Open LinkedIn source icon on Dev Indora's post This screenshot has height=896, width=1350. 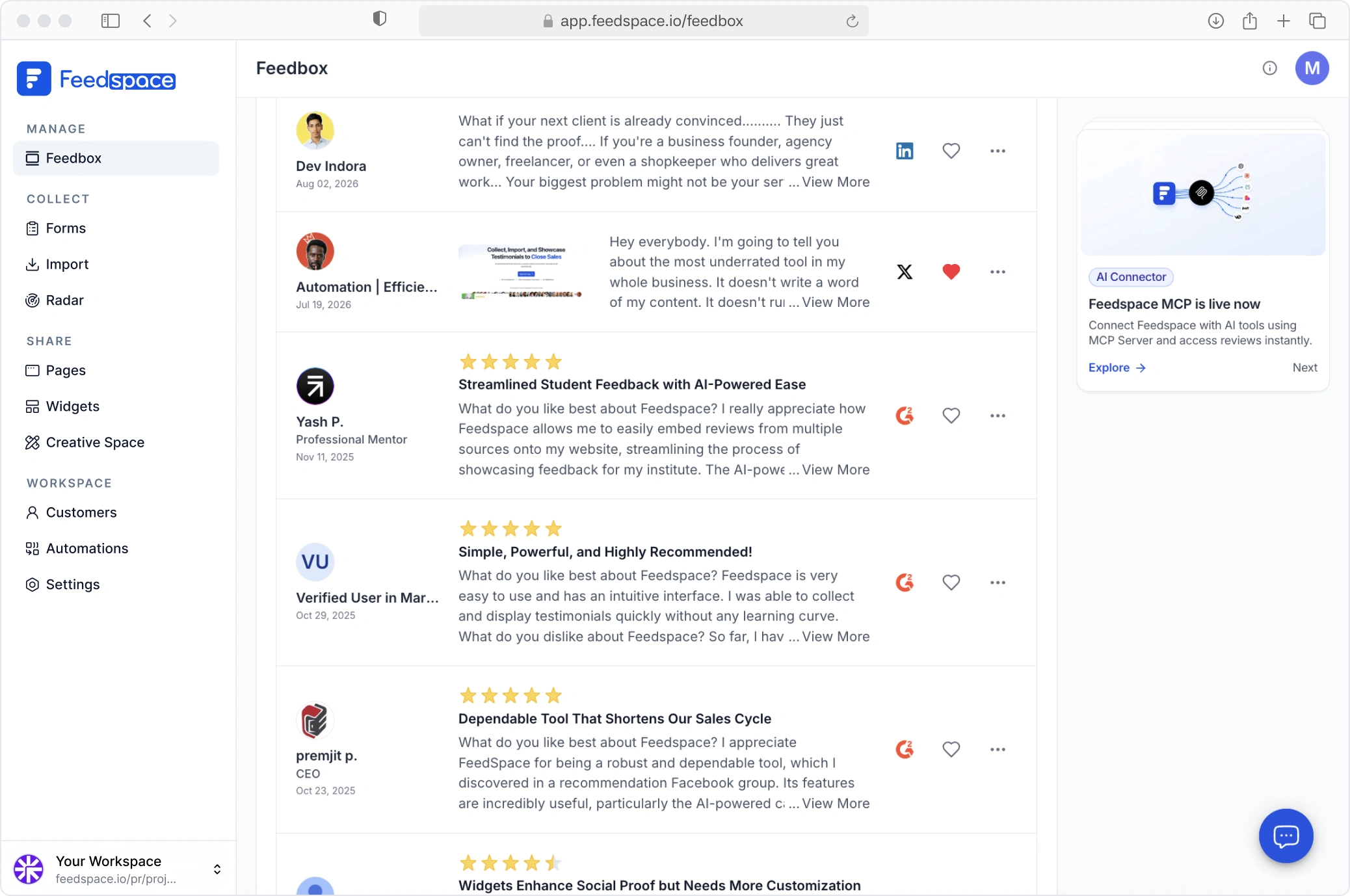tap(905, 151)
